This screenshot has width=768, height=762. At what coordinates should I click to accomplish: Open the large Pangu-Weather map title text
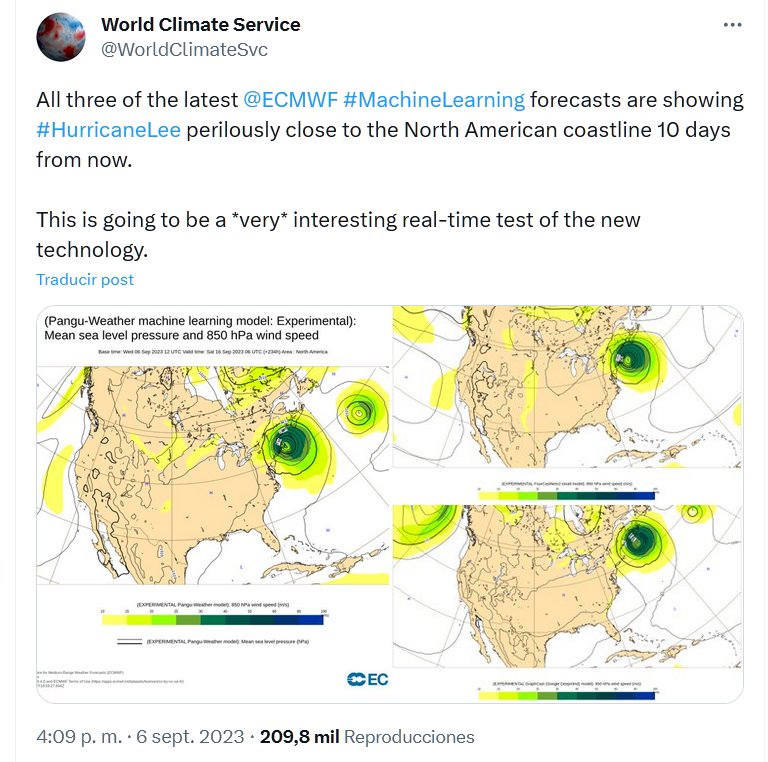(x=200, y=328)
